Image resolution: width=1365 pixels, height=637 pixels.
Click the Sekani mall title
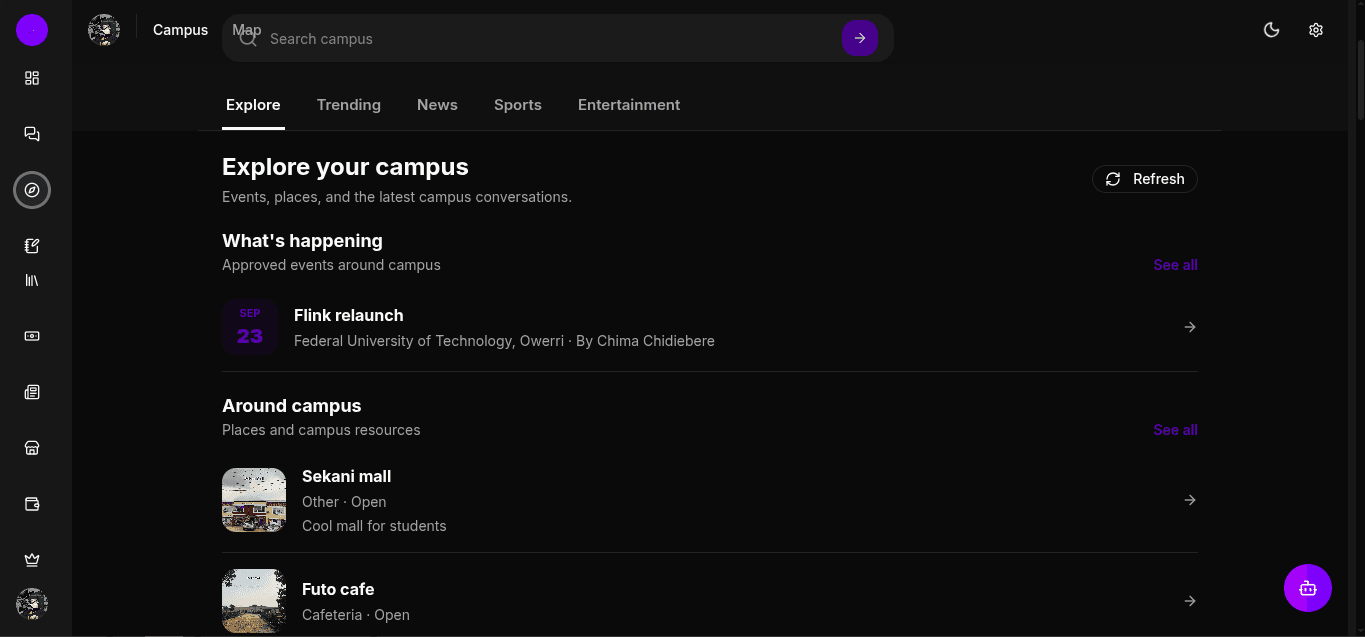pyautogui.click(x=347, y=476)
